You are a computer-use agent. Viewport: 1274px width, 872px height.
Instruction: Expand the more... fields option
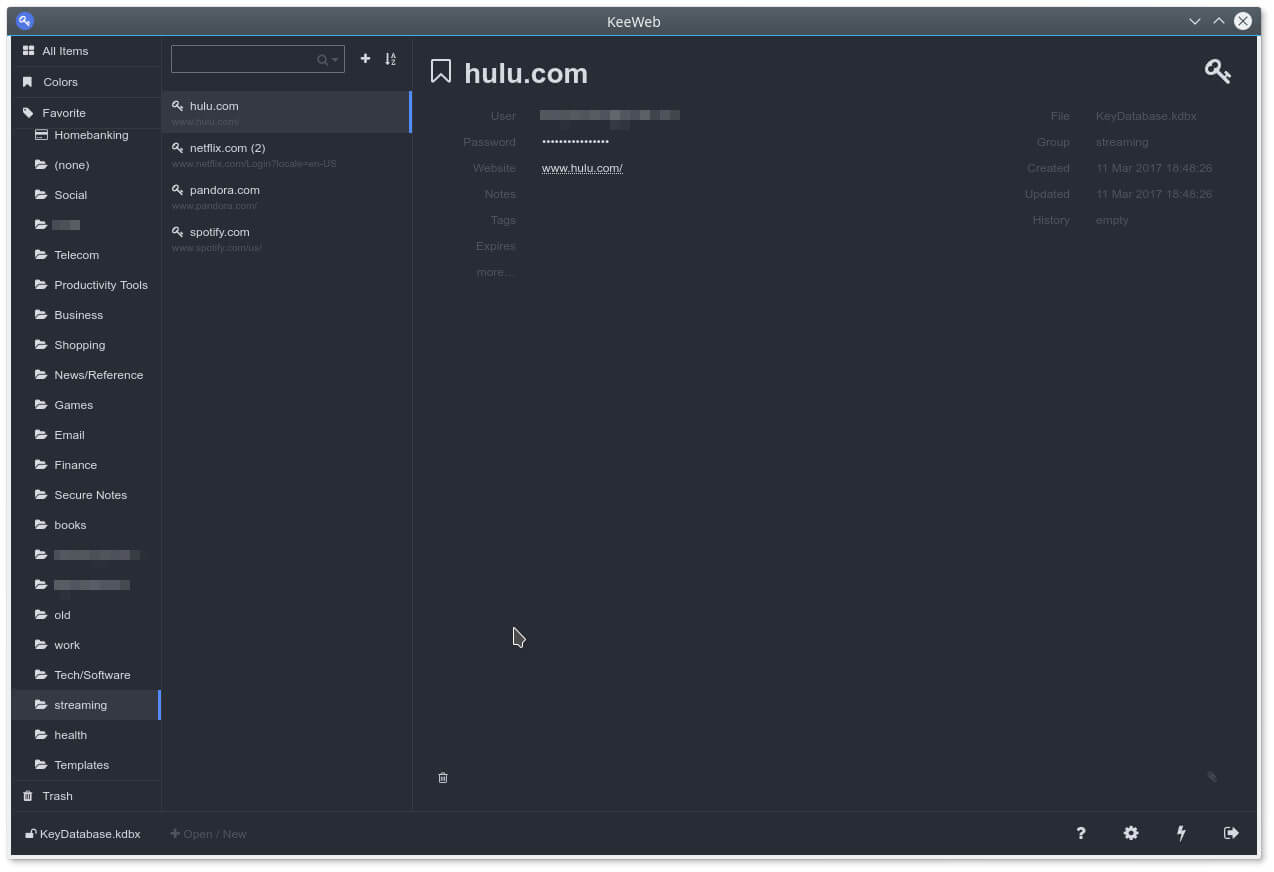[x=496, y=272]
